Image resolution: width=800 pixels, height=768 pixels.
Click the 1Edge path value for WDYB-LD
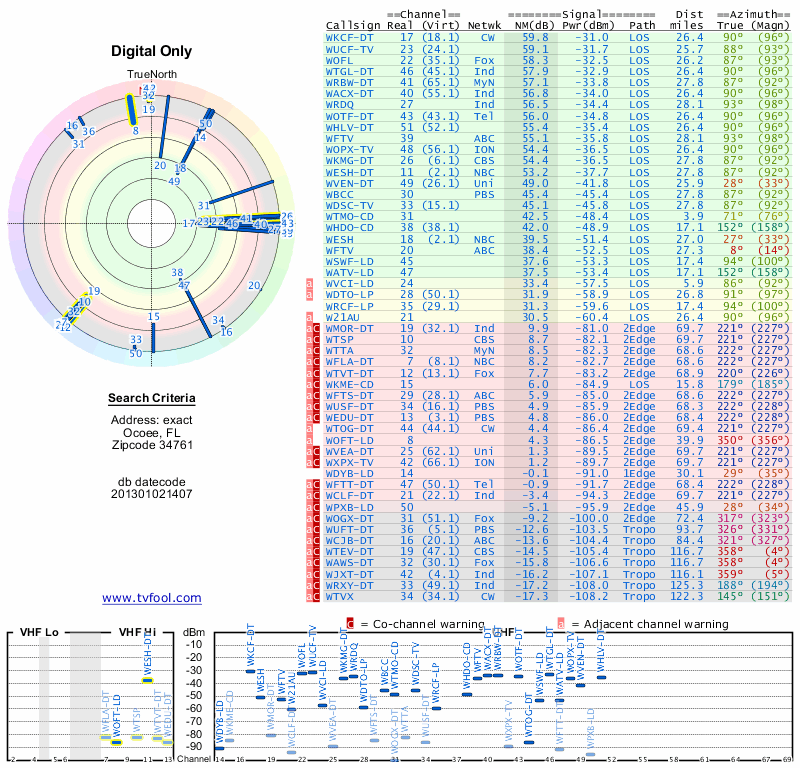click(639, 474)
